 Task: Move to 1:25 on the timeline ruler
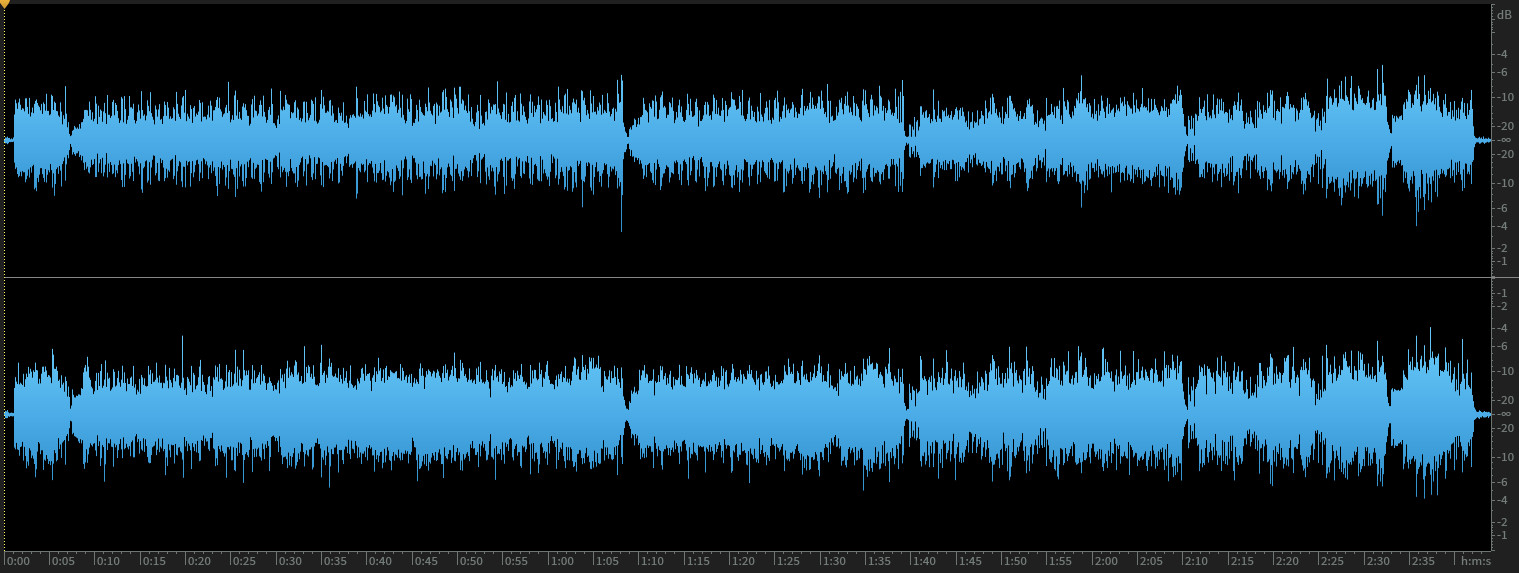tap(789, 561)
